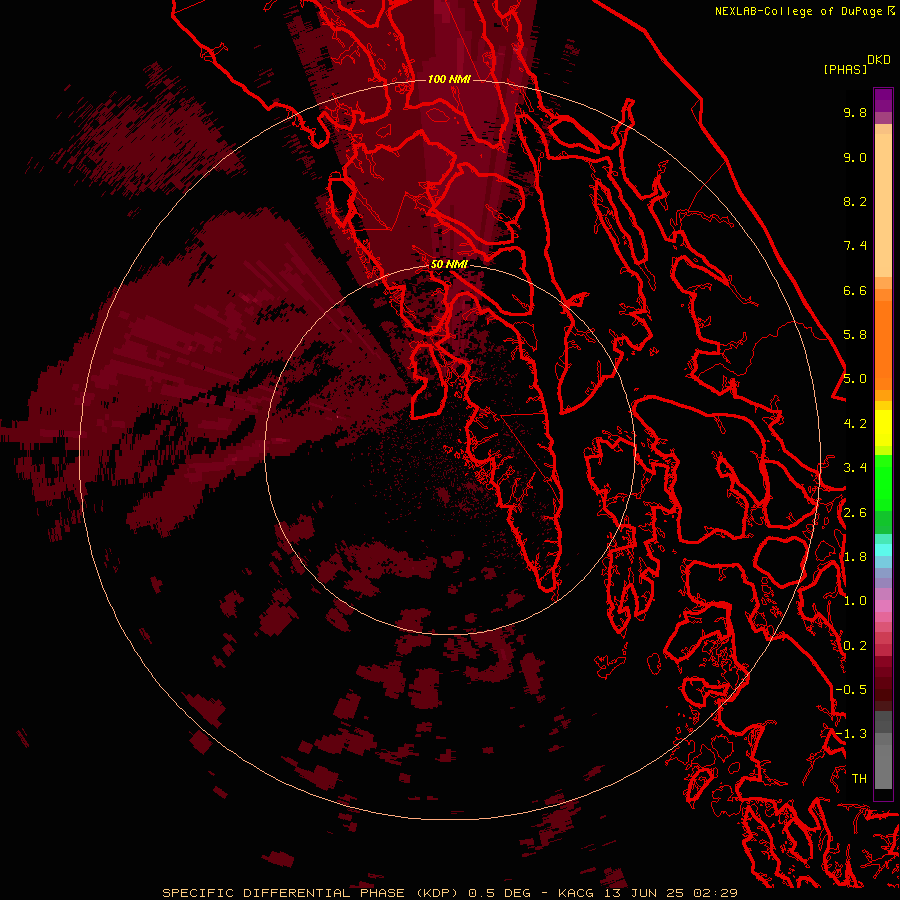Viewport: 900px width, 900px height.
Task: Click the 5.0 value on color scale
Action: tap(855, 379)
